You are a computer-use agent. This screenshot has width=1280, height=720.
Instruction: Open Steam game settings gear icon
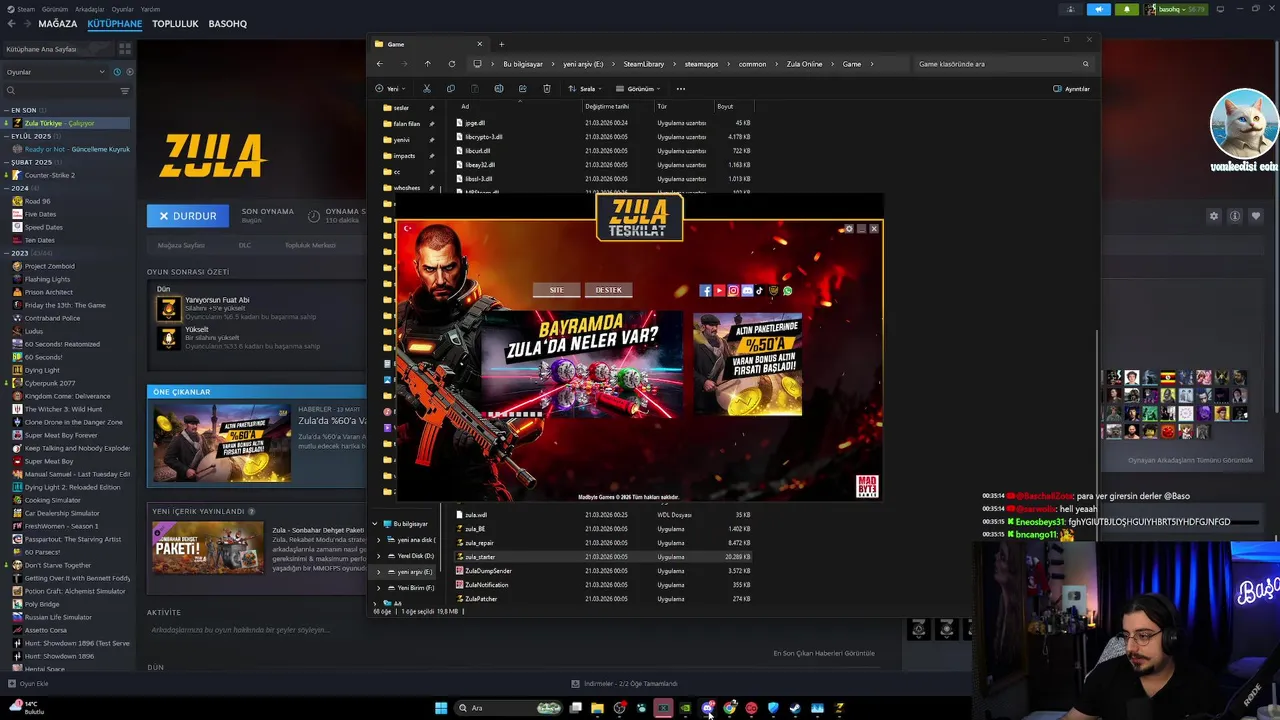point(1214,216)
